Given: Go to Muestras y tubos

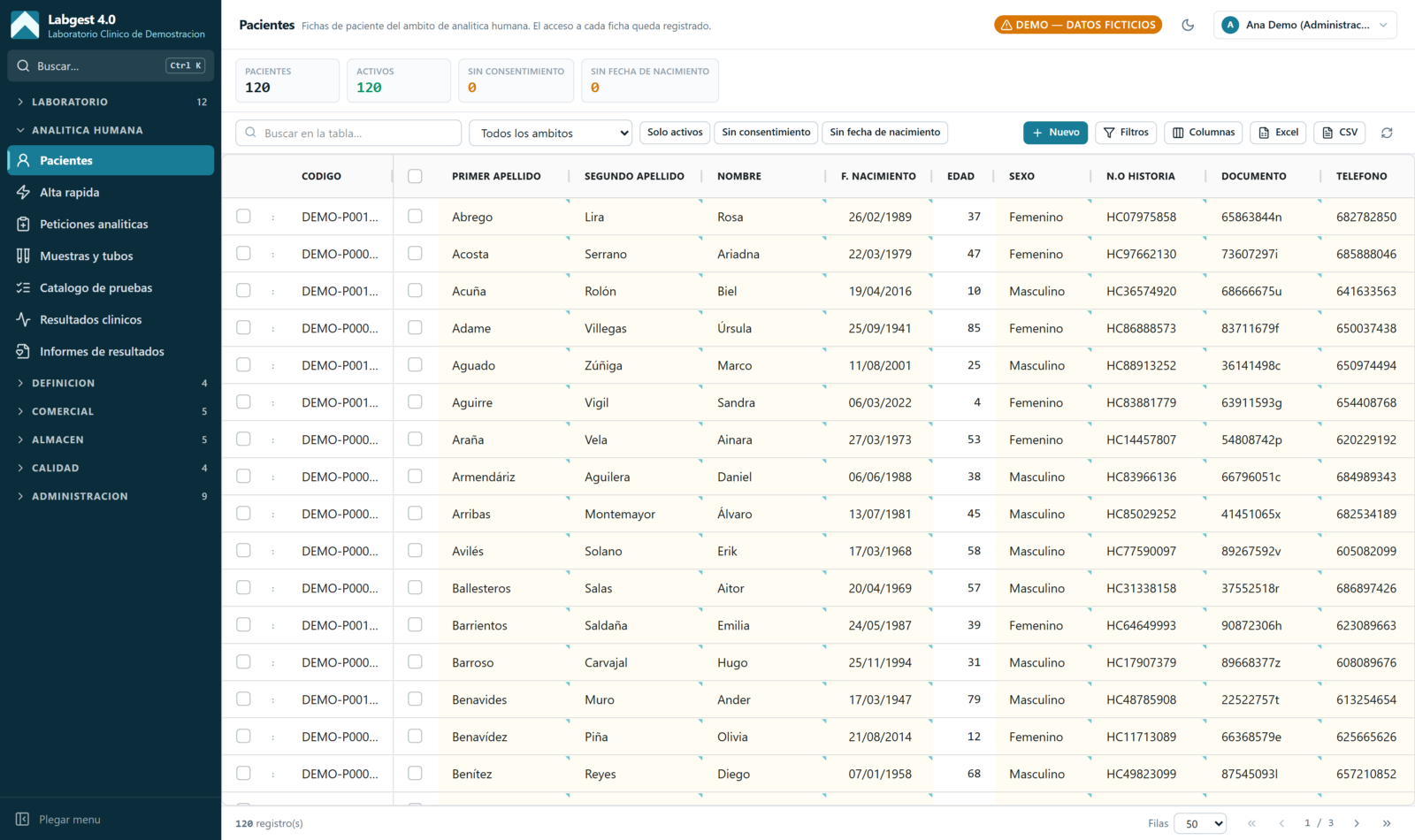Looking at the screenshot, I should pyautogui.click(x=111, y=256).
